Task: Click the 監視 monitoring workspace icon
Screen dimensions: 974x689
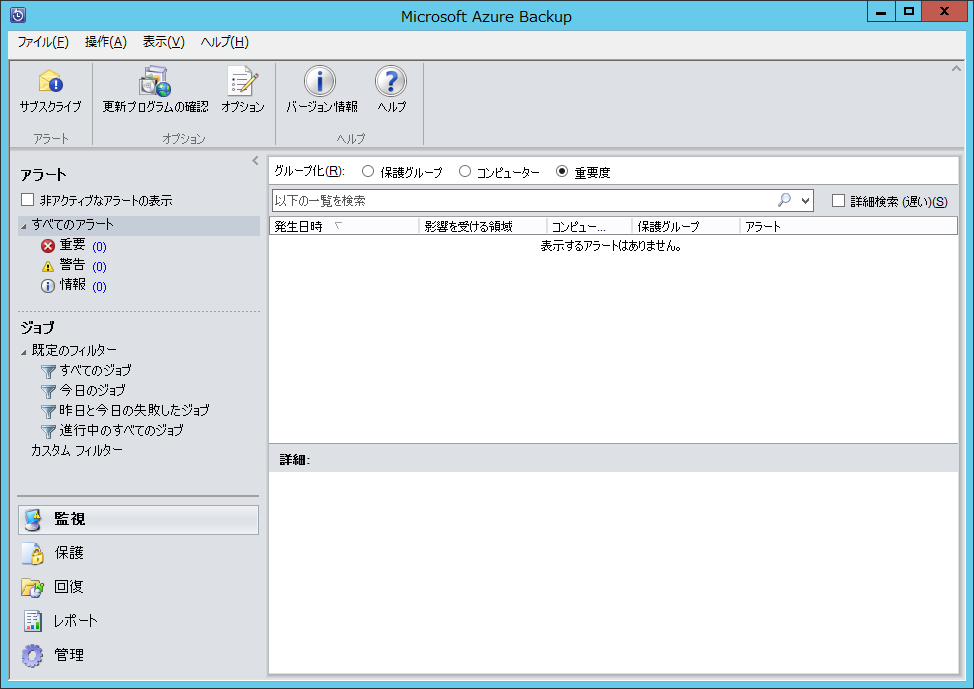Action: tap(32, 520)
